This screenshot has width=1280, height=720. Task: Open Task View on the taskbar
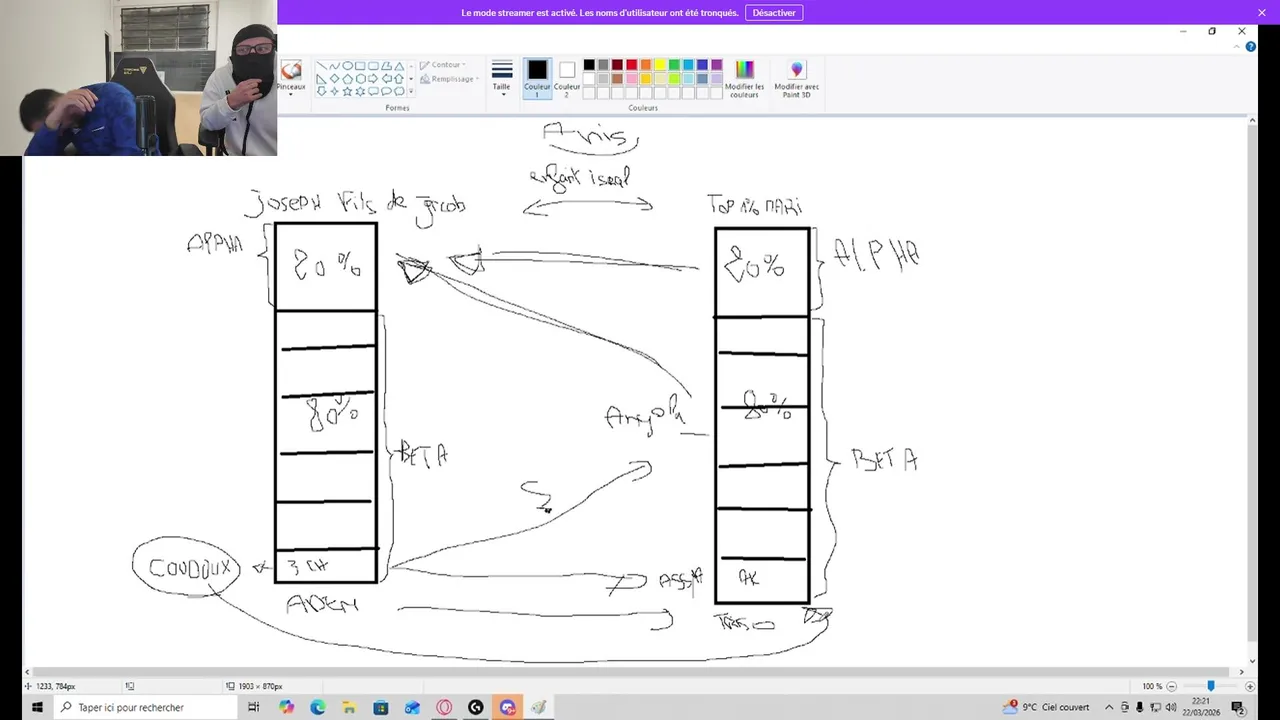click(253, 707)
